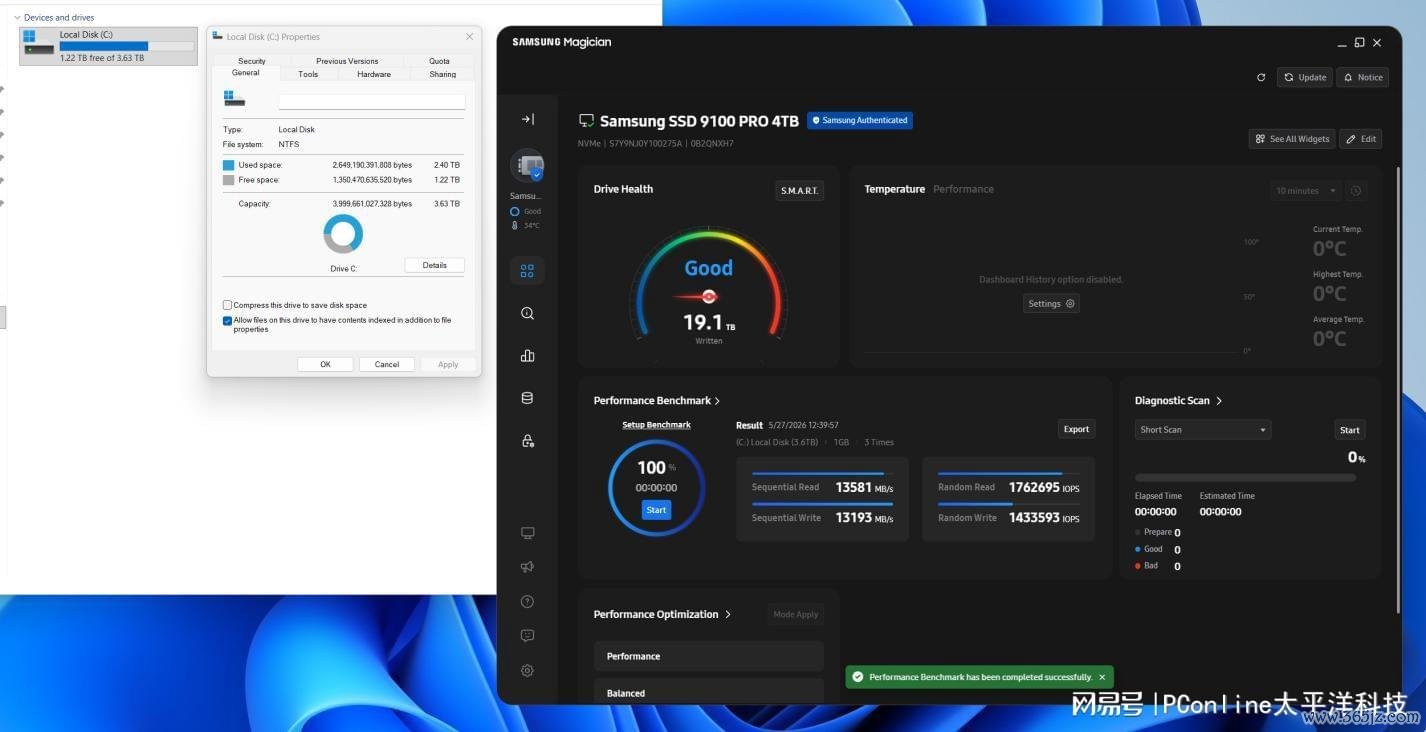Export the benchmark result
Image resolution: width=1426 pixels, height=732 pixels.
(1076, 429)
